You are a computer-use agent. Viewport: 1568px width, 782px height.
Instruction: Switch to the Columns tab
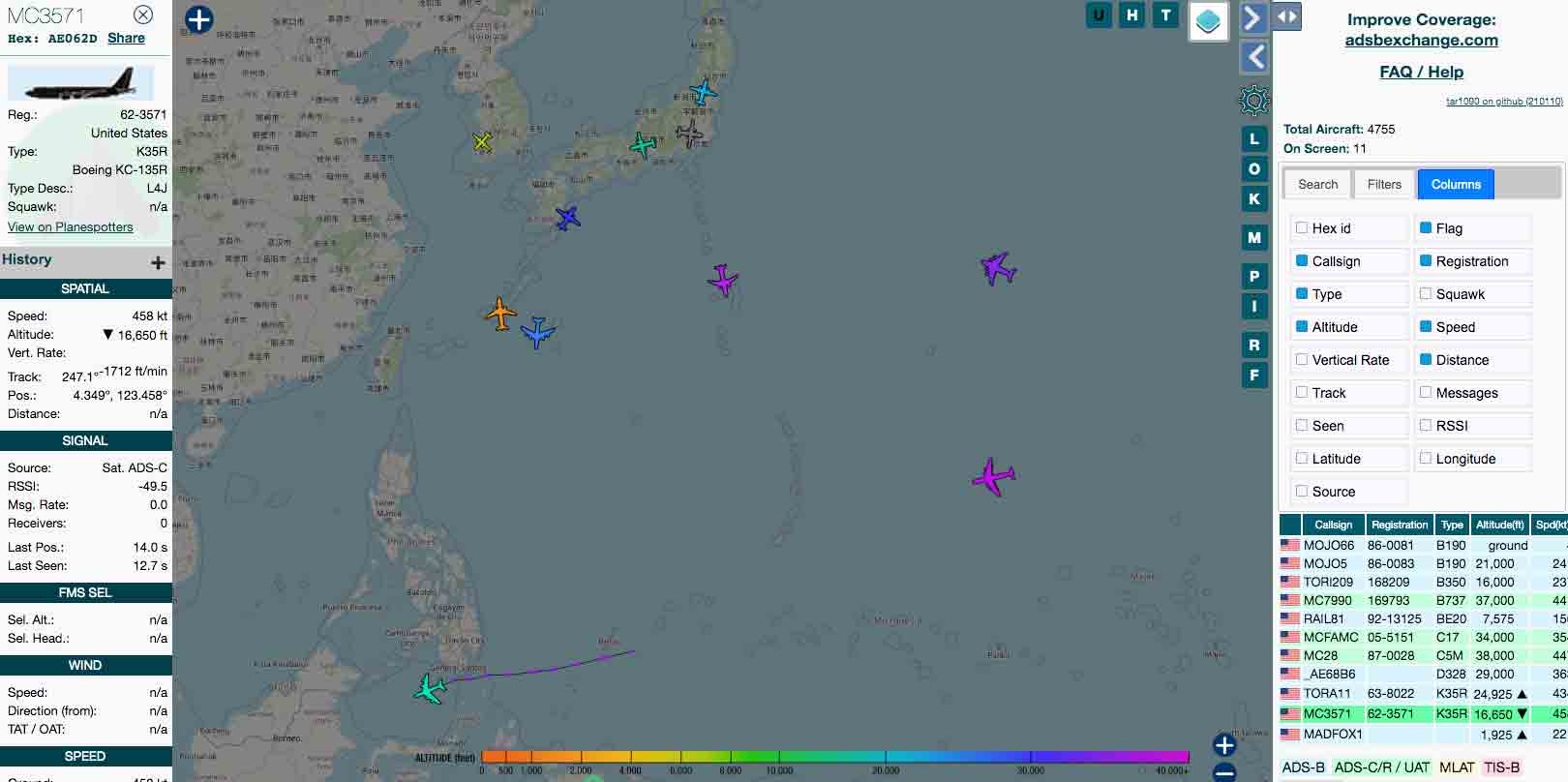point(1456,184)
